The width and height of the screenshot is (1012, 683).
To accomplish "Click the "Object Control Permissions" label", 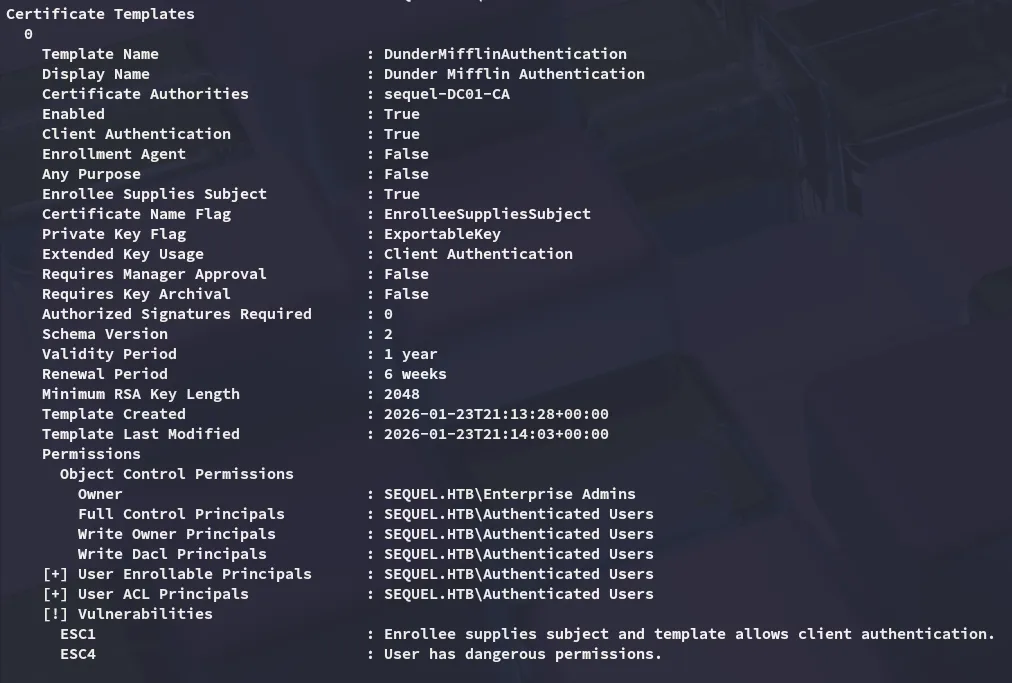I will 176,474.
